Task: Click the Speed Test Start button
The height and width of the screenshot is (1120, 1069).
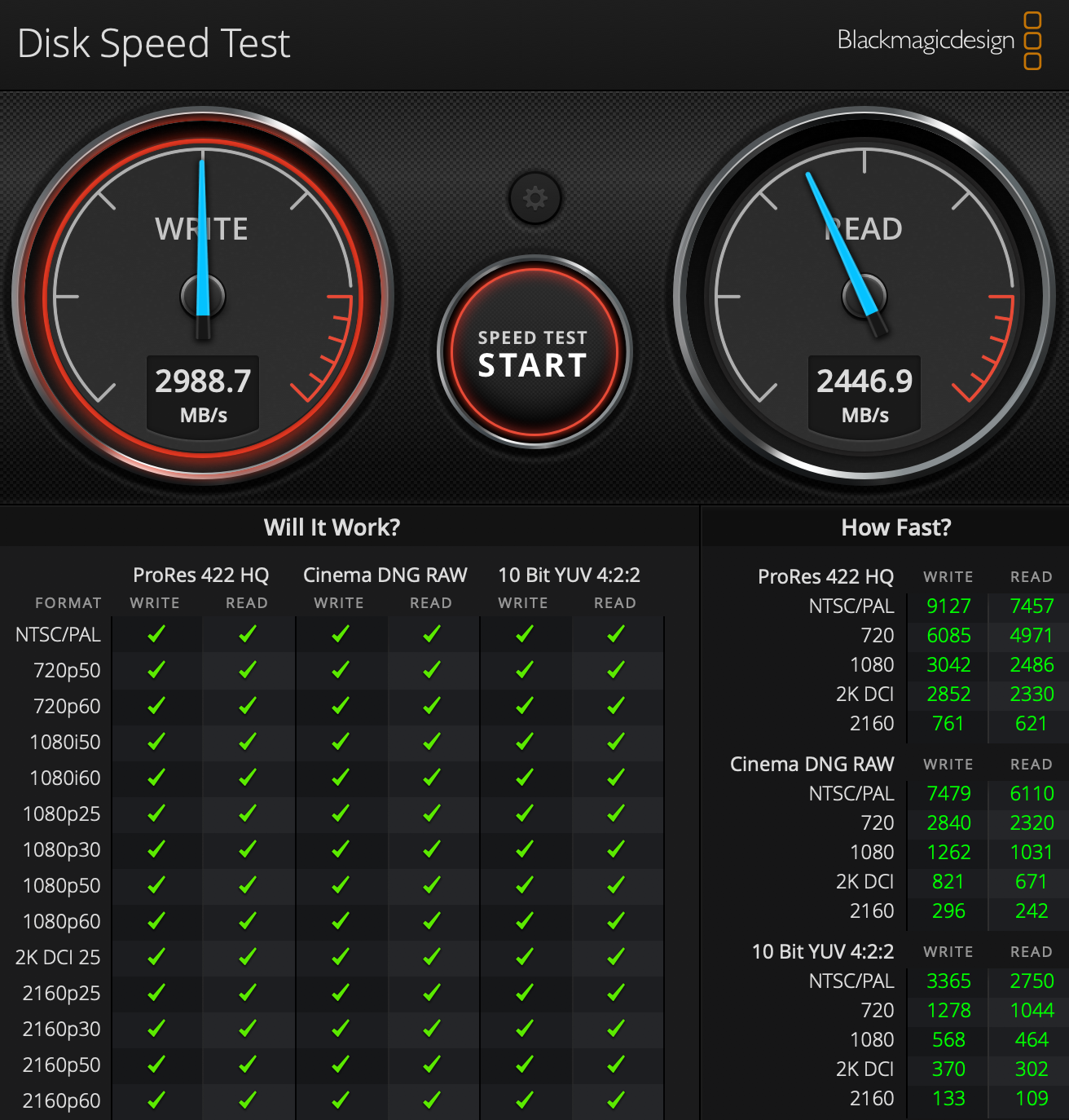Action: [x=534, y=352]
